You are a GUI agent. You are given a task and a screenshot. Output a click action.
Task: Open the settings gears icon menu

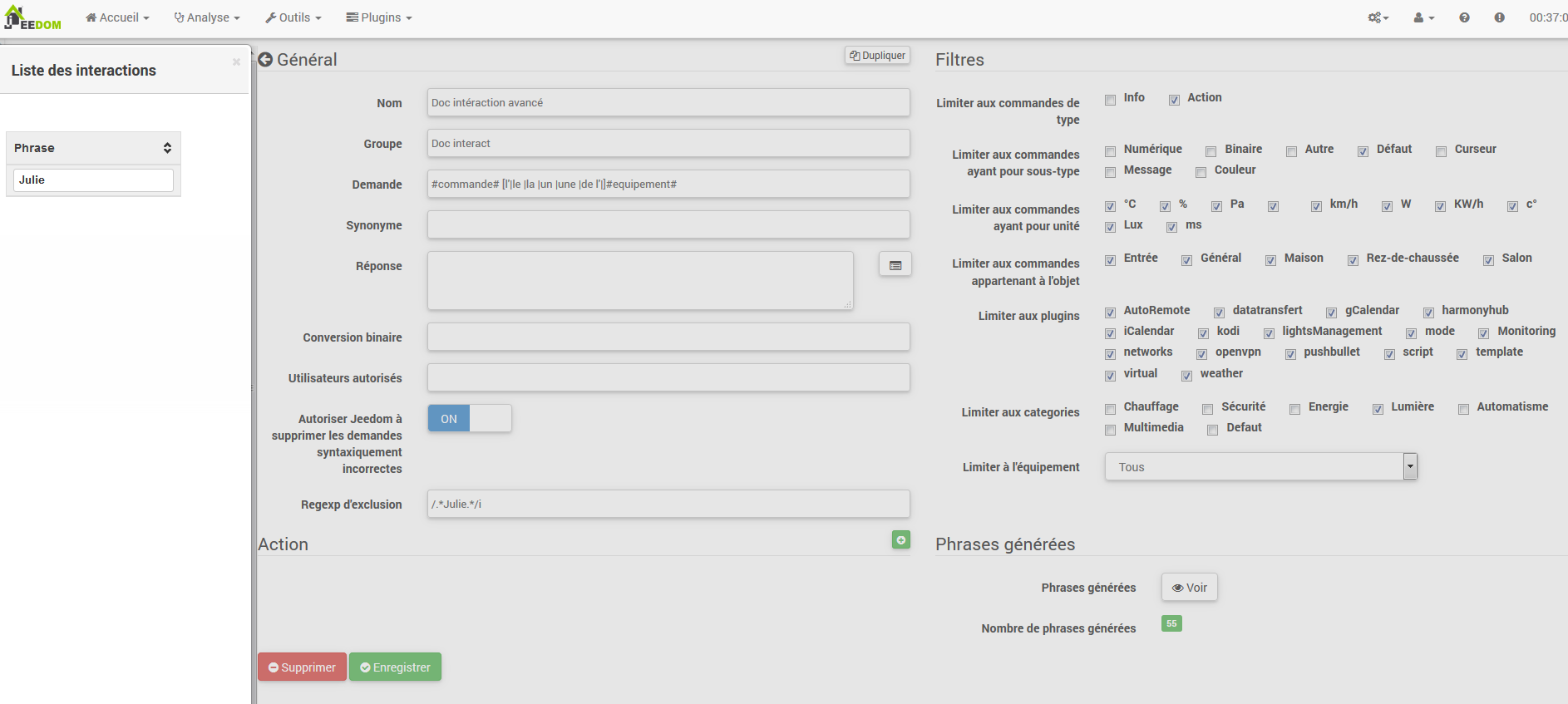click(x=1378, y=17)
